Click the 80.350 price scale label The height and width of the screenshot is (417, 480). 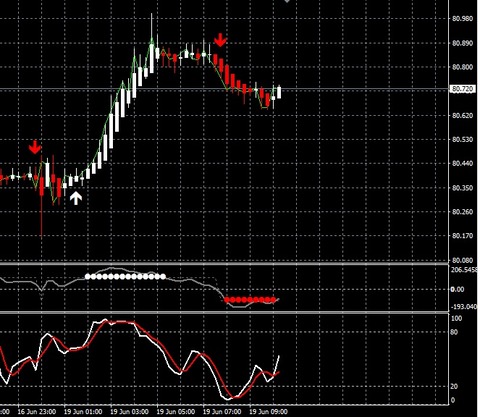[x=462, y=188]
